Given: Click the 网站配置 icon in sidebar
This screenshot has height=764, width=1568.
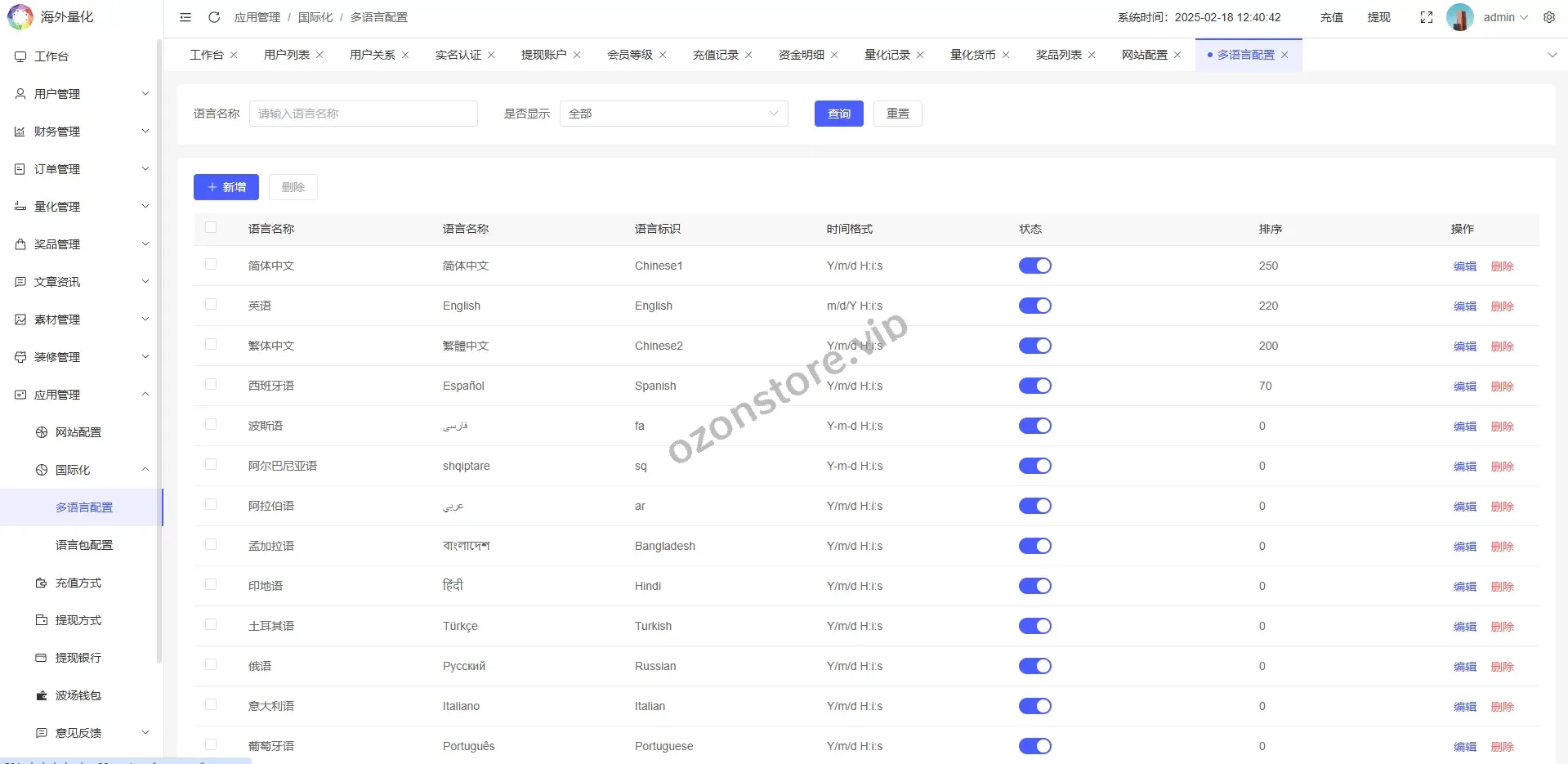Looking at the screenshot, I should click(42, 432).
